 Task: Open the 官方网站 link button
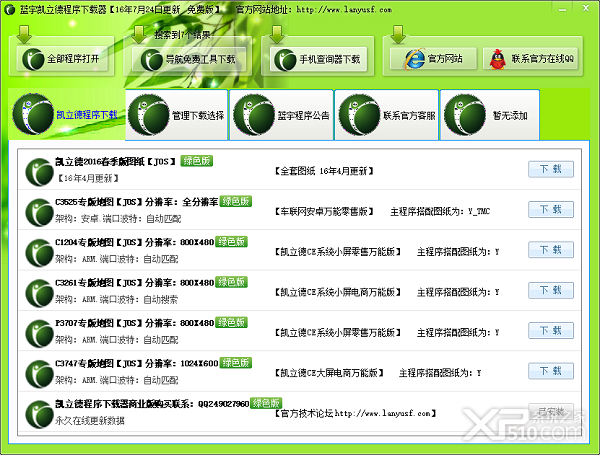click(x=433, y=59)
